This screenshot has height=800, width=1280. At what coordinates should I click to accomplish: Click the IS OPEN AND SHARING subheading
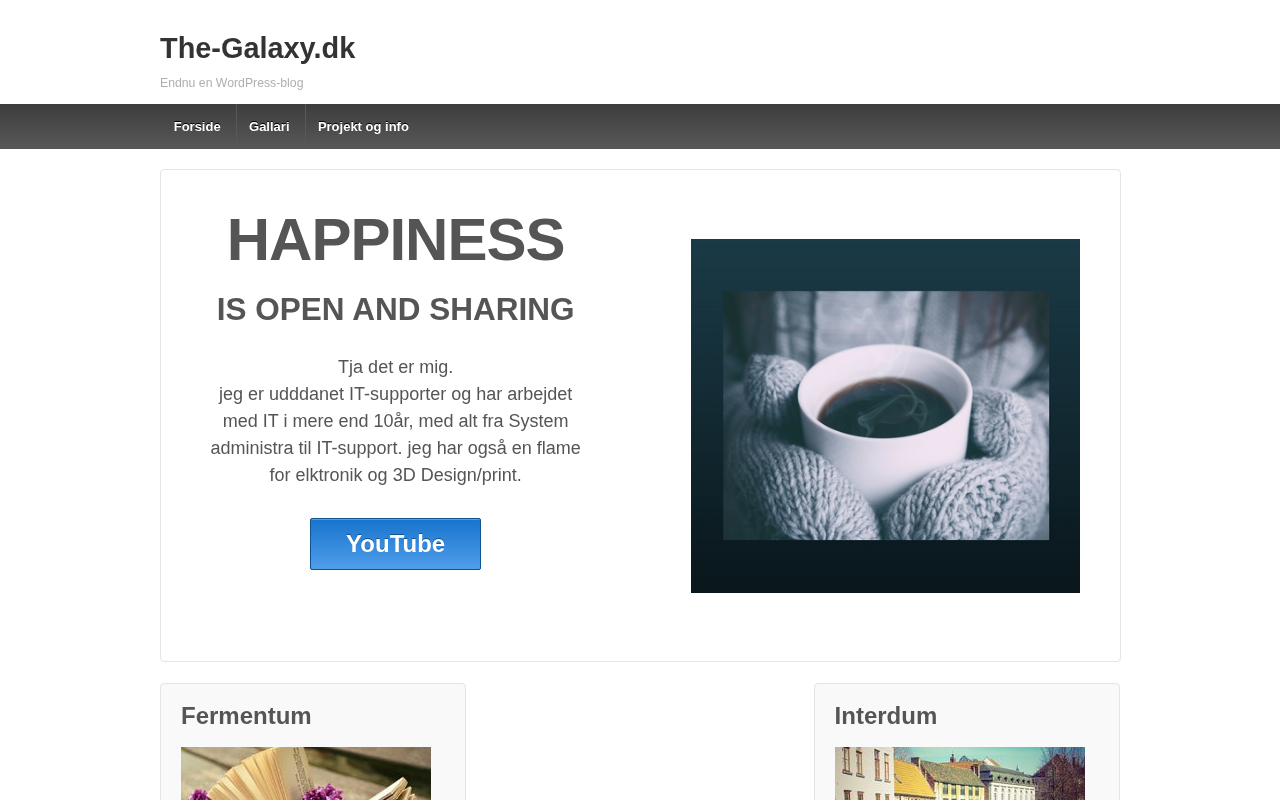click(x=395, y=310)
